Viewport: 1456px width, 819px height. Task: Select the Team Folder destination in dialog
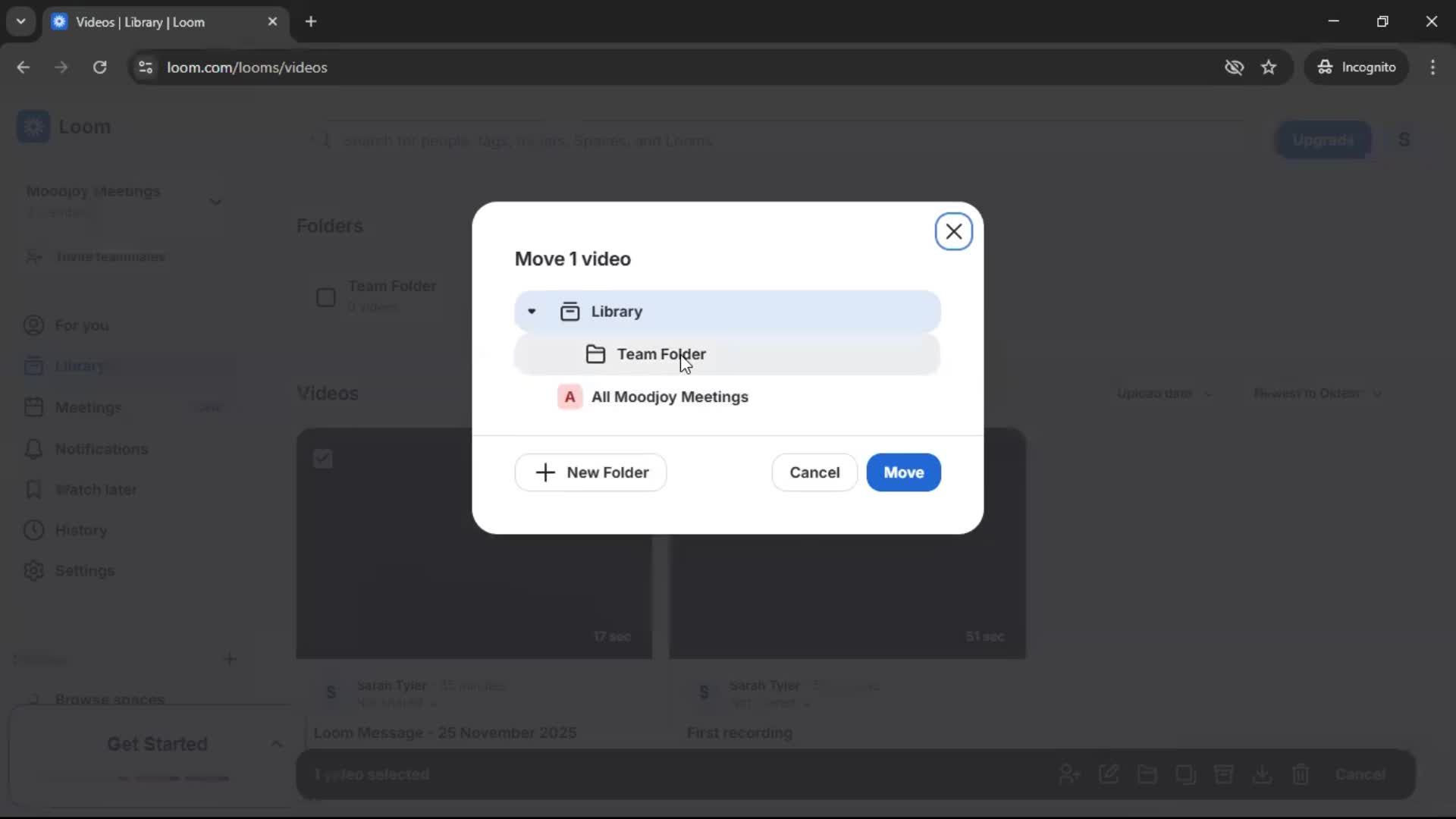pos(660,354)
